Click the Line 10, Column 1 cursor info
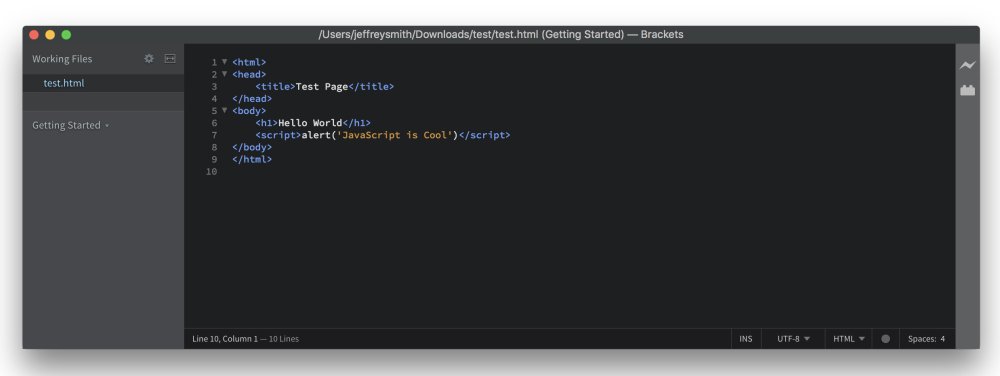The height and width of the screenshot is (376, 1000). coord(225,339)
